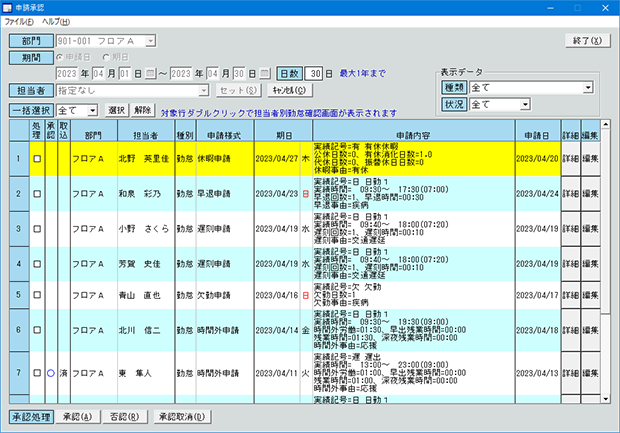Click the 期間 label button
The image size is (620, 433).
[31, 58]
